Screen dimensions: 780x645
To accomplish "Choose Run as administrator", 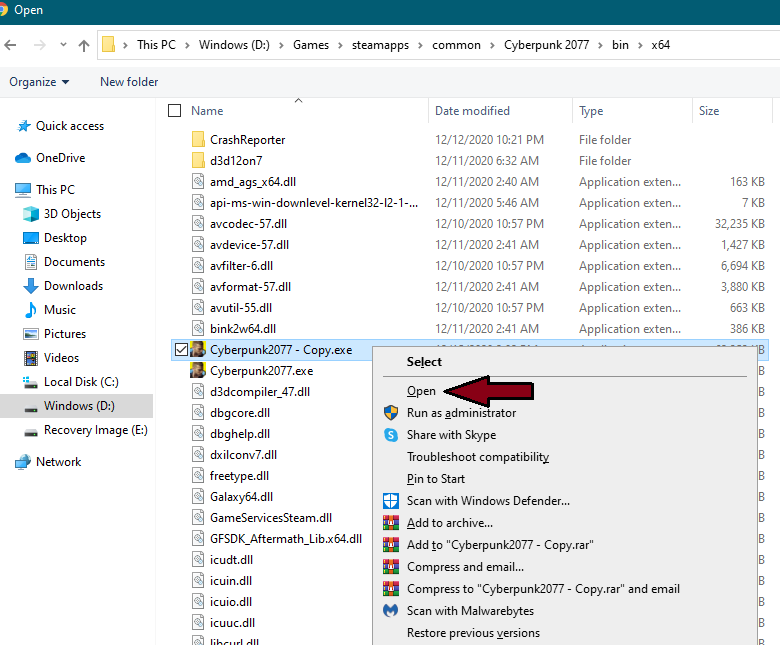I will (461, 413).
